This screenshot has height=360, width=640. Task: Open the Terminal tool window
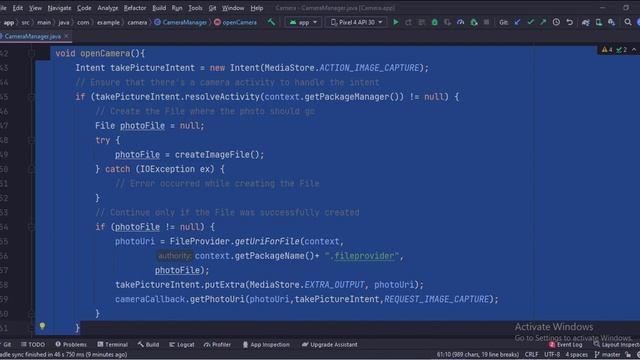point(113,344)
